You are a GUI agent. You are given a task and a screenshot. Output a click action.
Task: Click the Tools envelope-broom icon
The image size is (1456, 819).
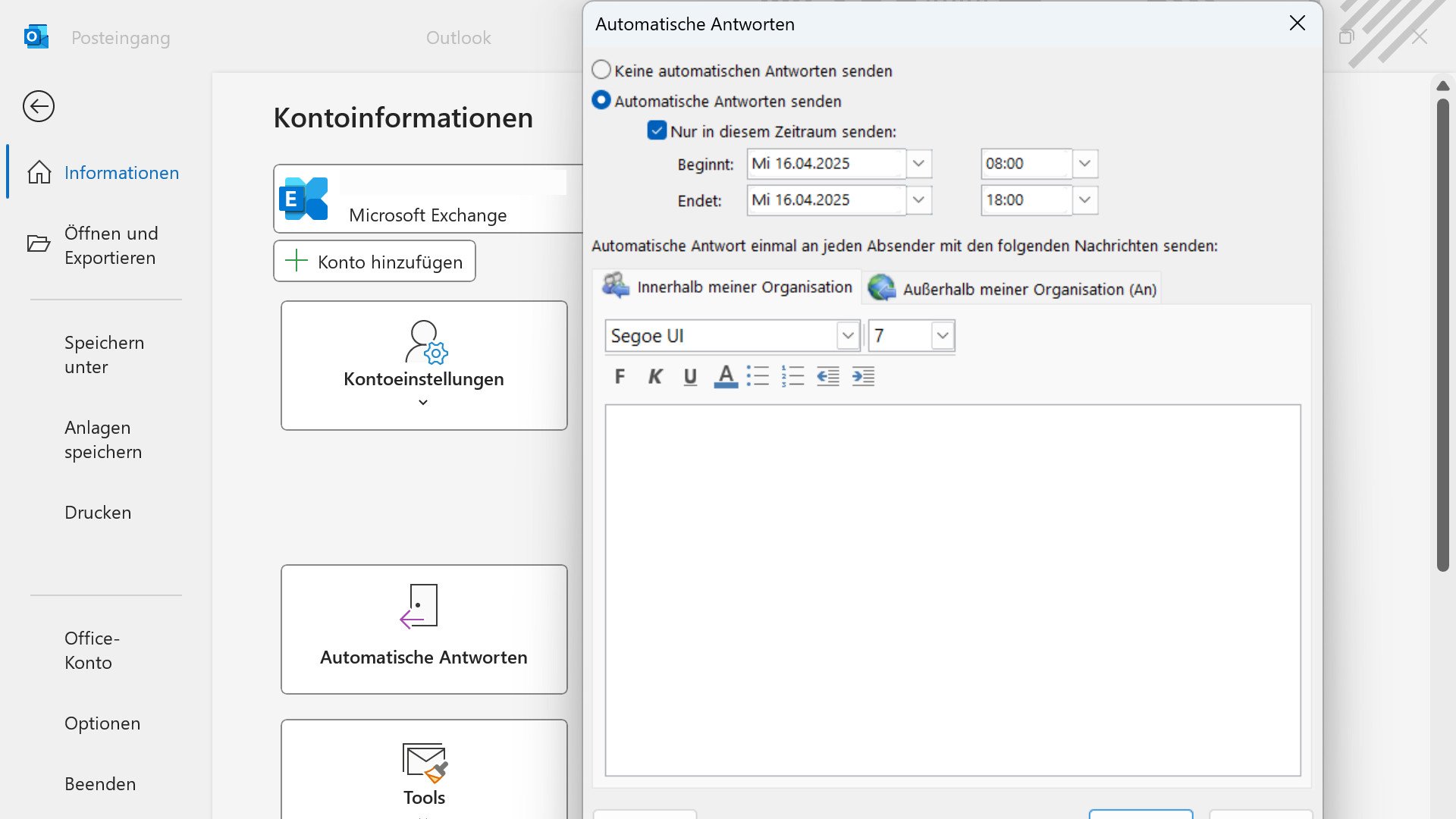coord(425,762)
